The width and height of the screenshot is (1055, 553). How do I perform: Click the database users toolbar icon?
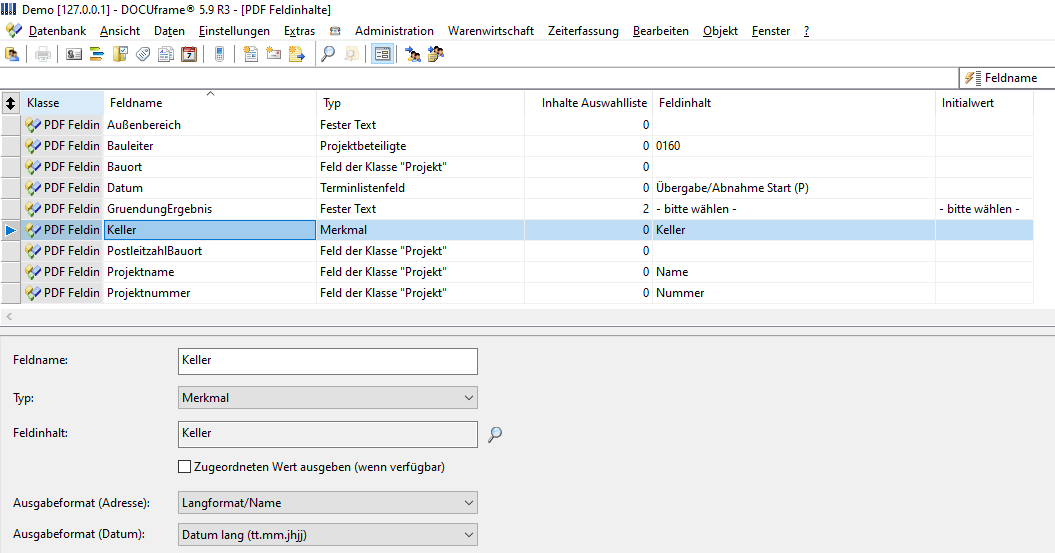point(12,54)
